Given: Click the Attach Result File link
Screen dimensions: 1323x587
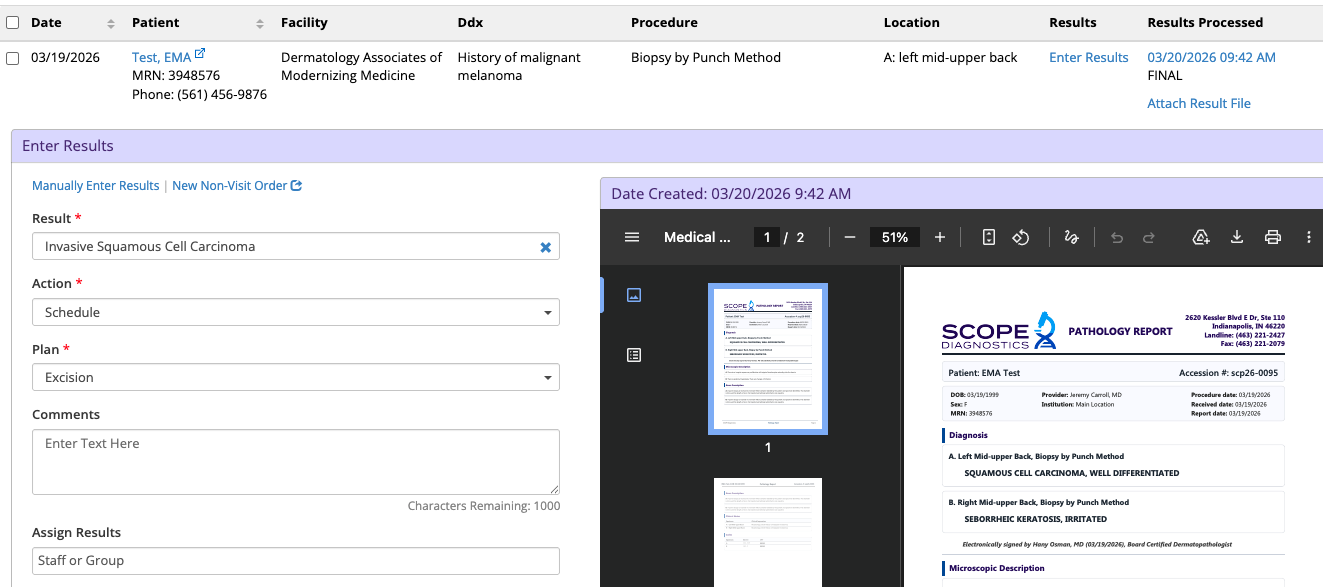Looking at the screenshot, I should [1198, 103].
